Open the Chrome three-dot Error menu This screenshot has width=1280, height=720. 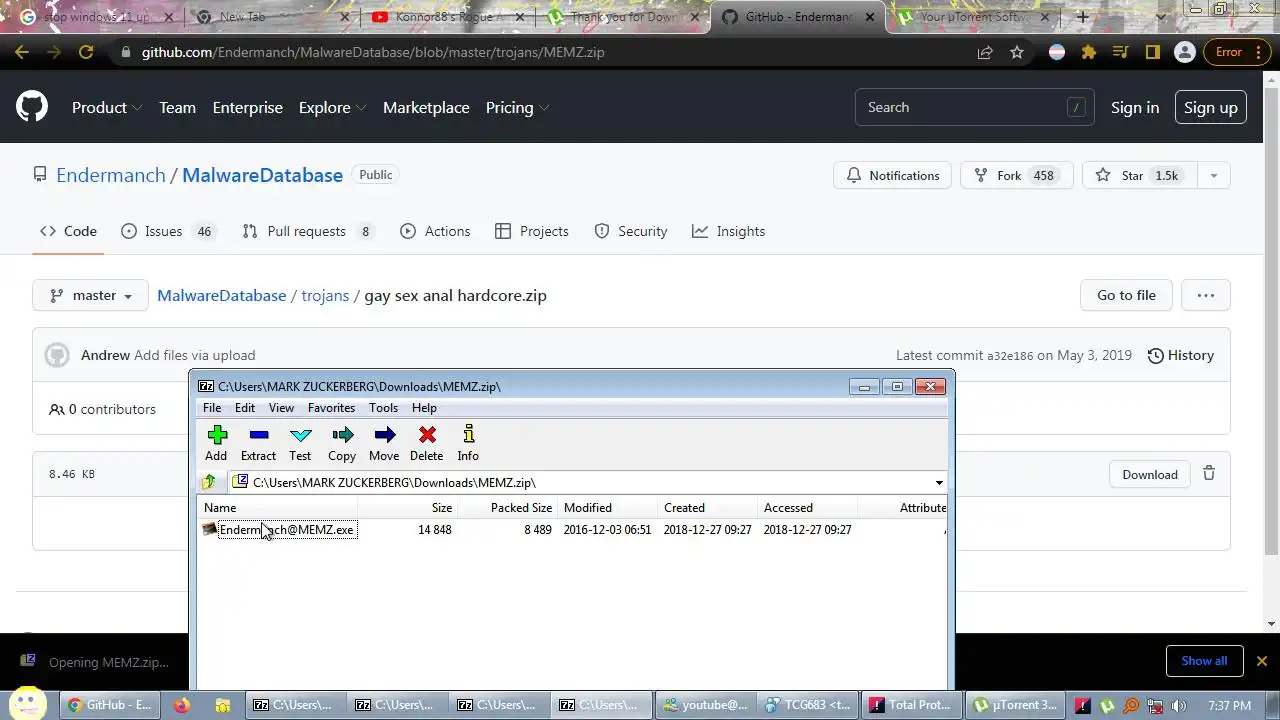point(1236,52)
